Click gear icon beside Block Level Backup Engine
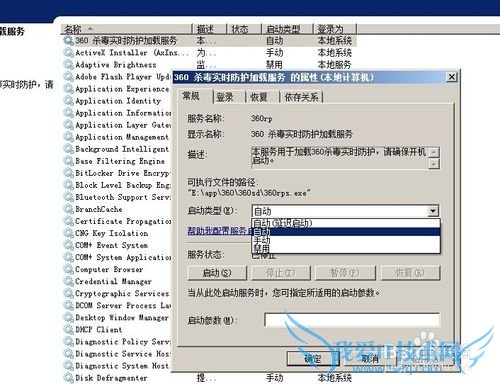 (x=69, y=185)
